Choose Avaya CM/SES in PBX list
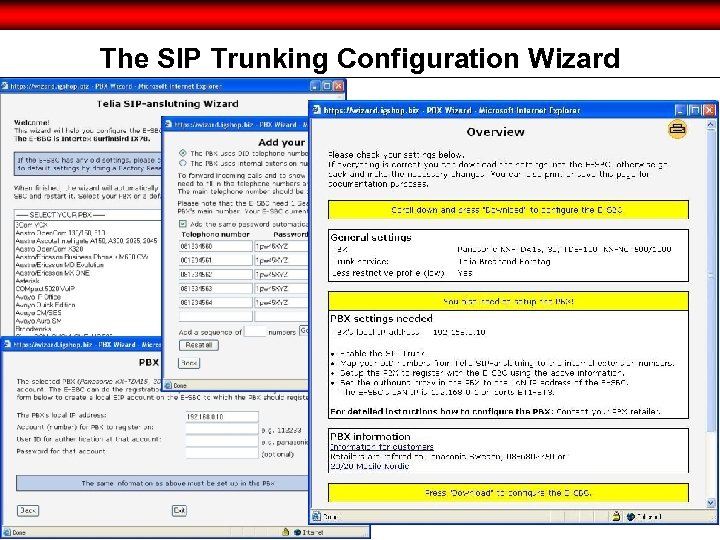 point(38,312)
